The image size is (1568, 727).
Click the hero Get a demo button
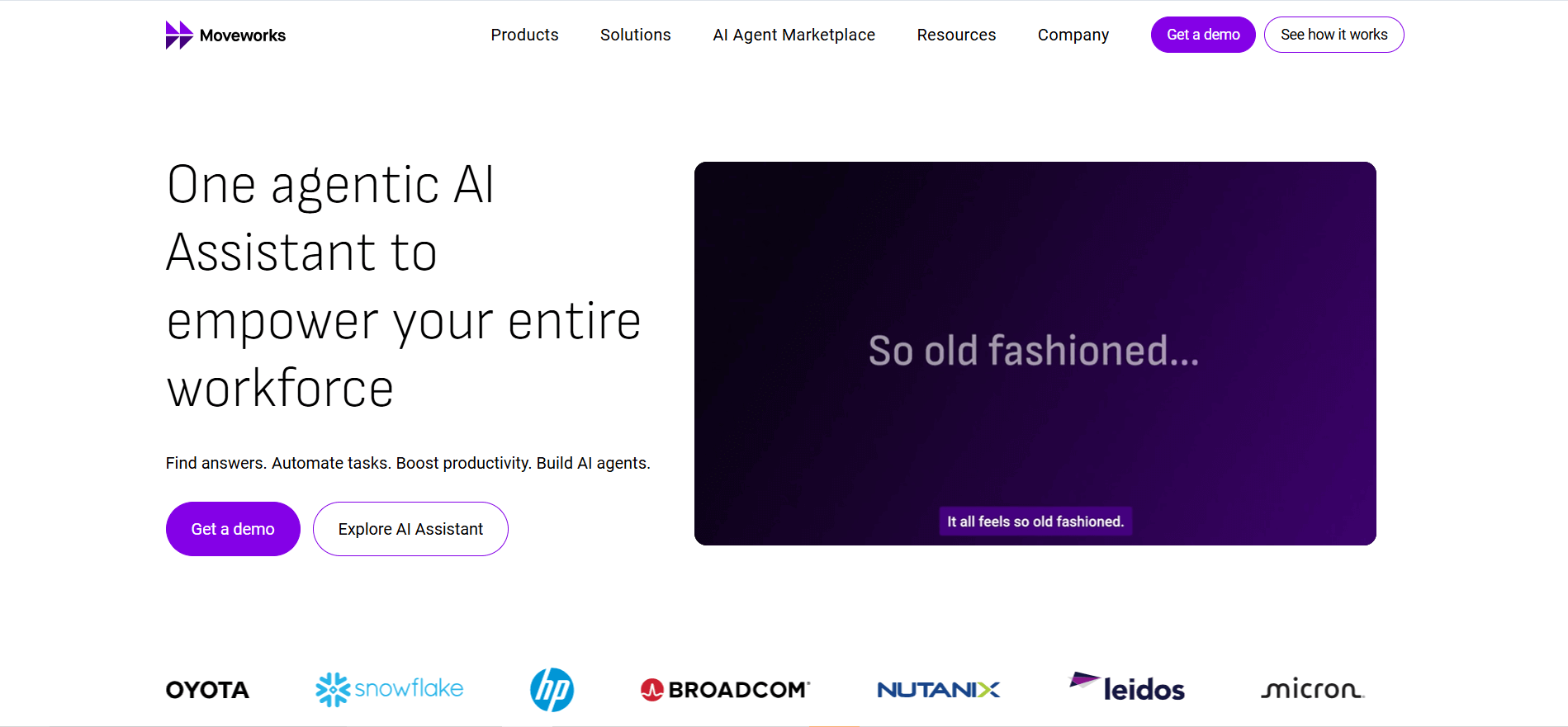(x=233, y=529)
